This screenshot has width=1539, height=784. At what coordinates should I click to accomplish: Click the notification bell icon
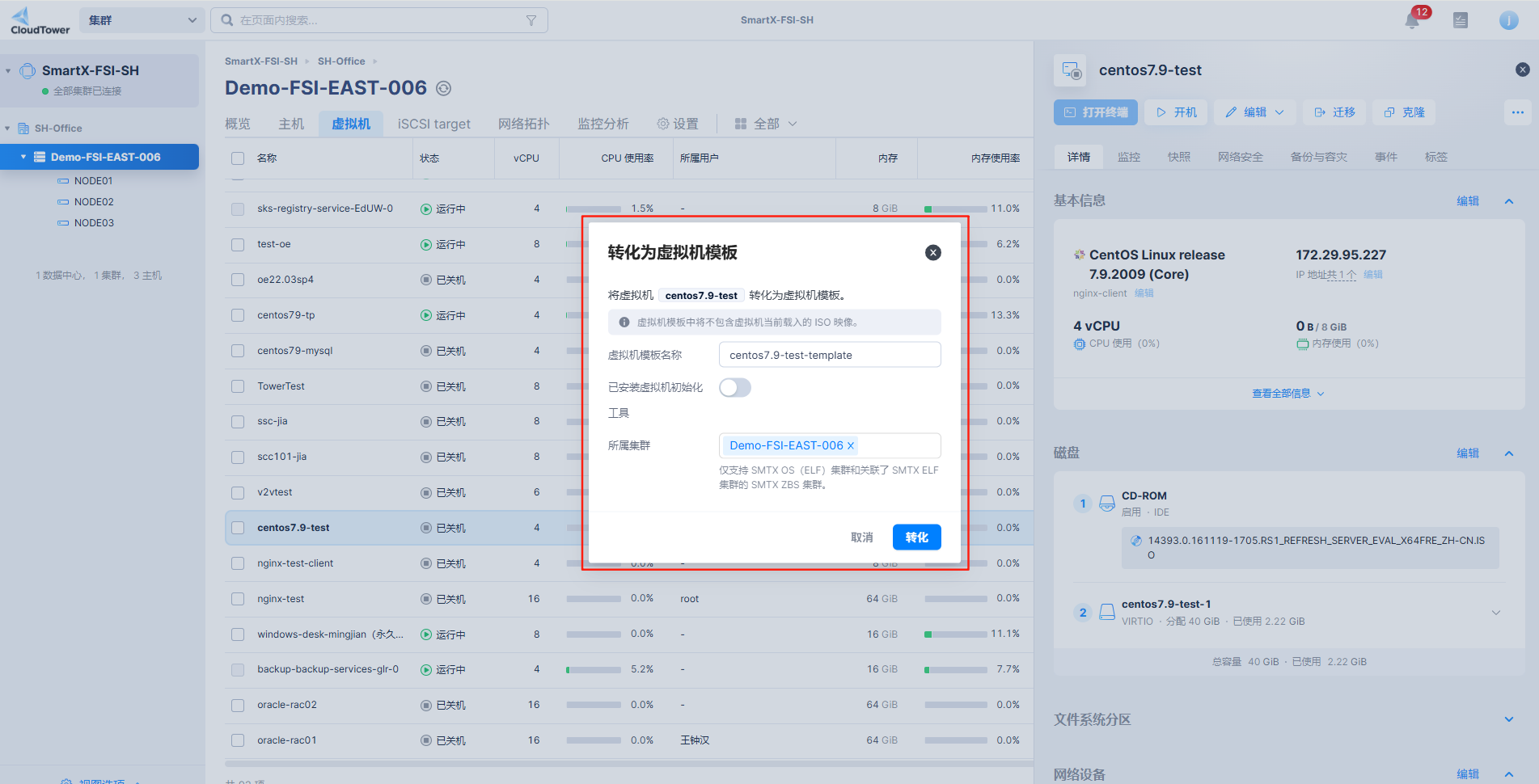[x=1412, y=21]
